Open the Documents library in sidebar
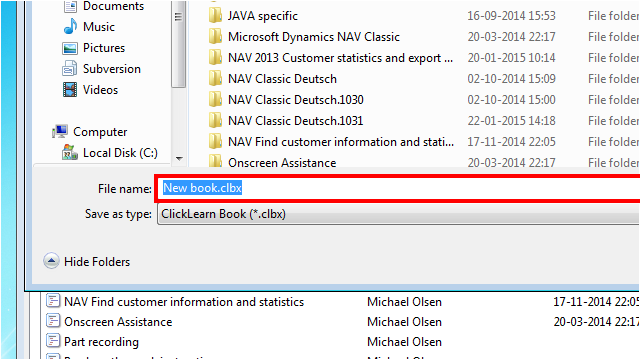 (103, 6)
